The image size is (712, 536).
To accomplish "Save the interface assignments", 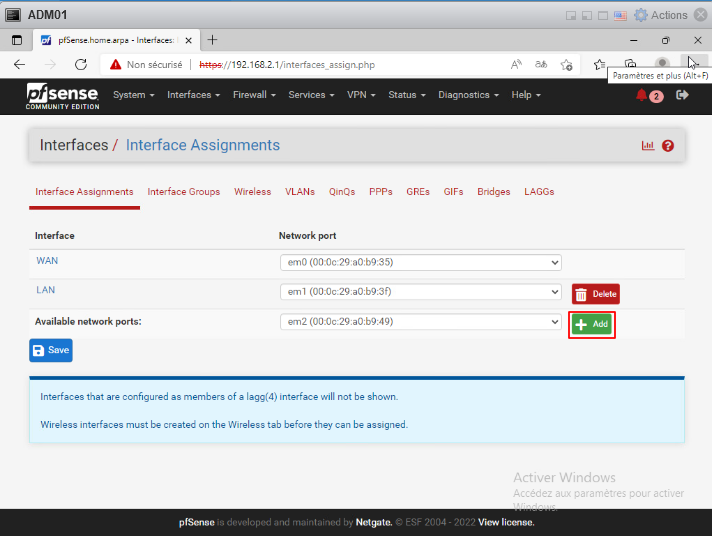I will [51, 351].
